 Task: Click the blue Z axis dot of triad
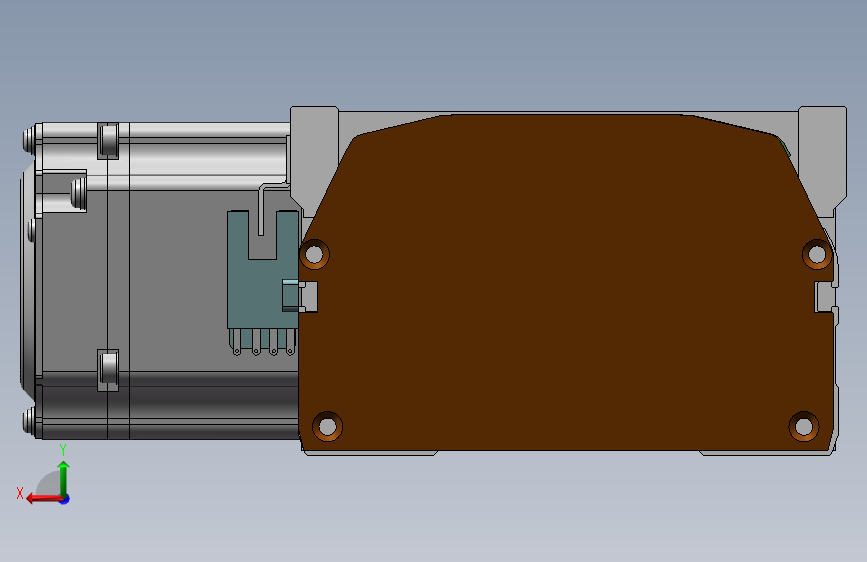pyautogui.click(x=65, y=499)
